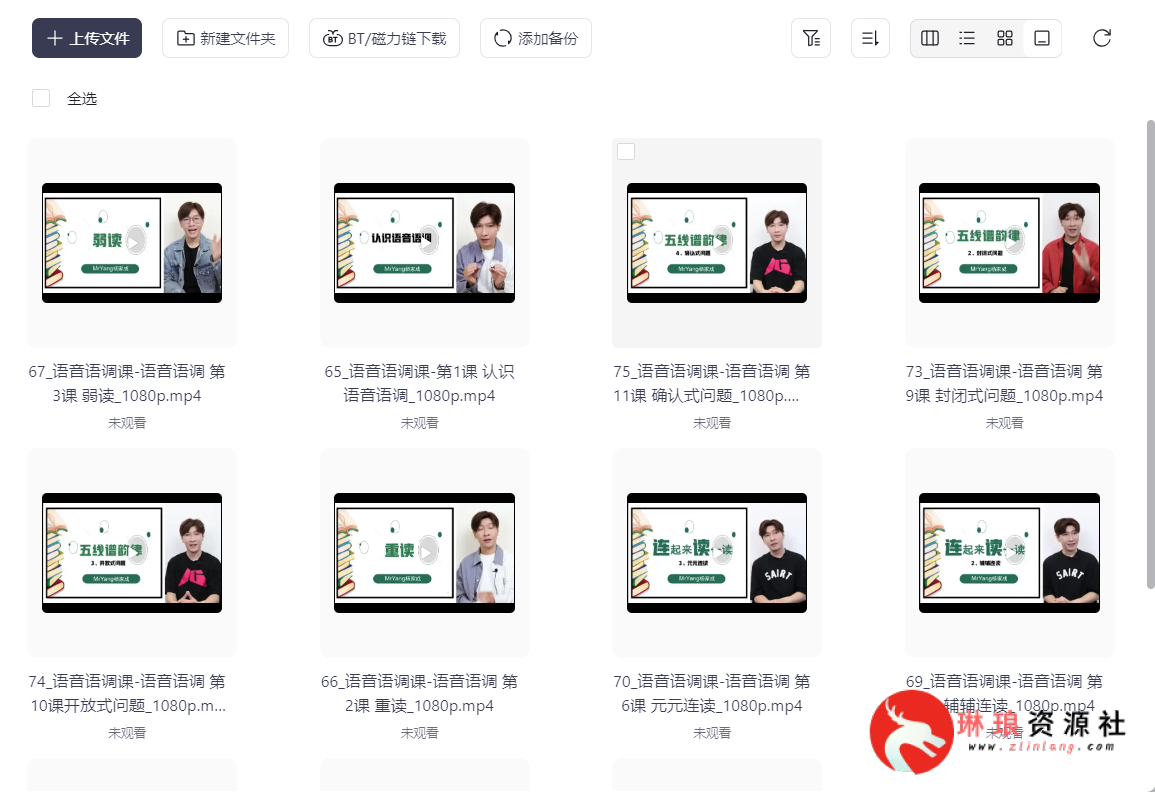Screen dimensions: 1155x792
Task: Open thumbnail of 73_ 第9课 封闭式问题 video
Action: coord(1009,243)
